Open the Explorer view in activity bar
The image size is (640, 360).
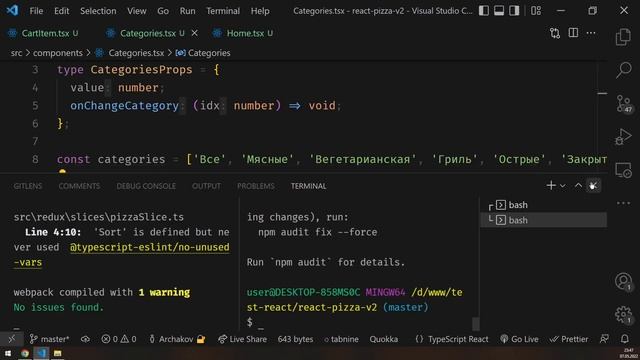623,37
